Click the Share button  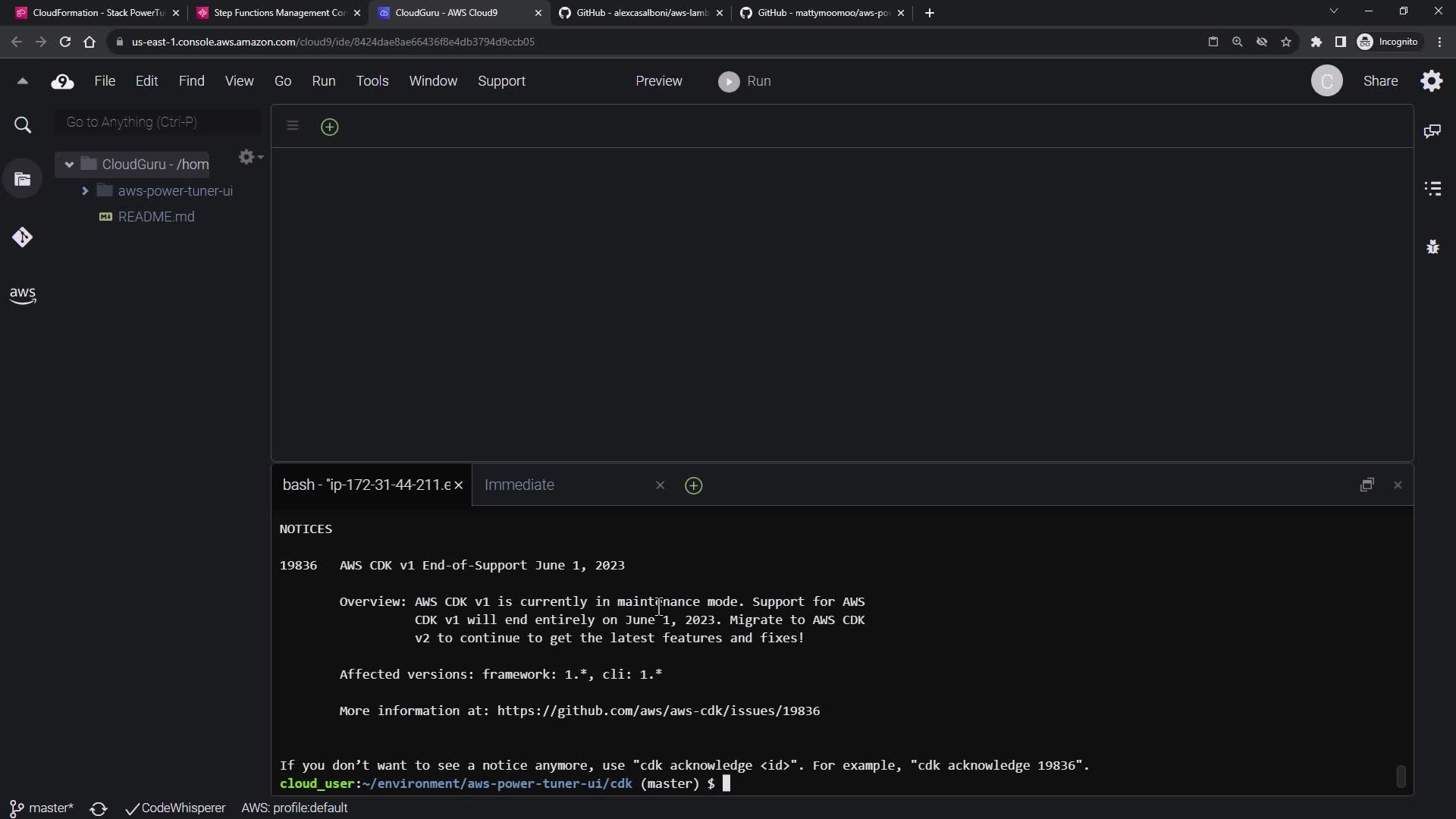(x=1380, y=81)
